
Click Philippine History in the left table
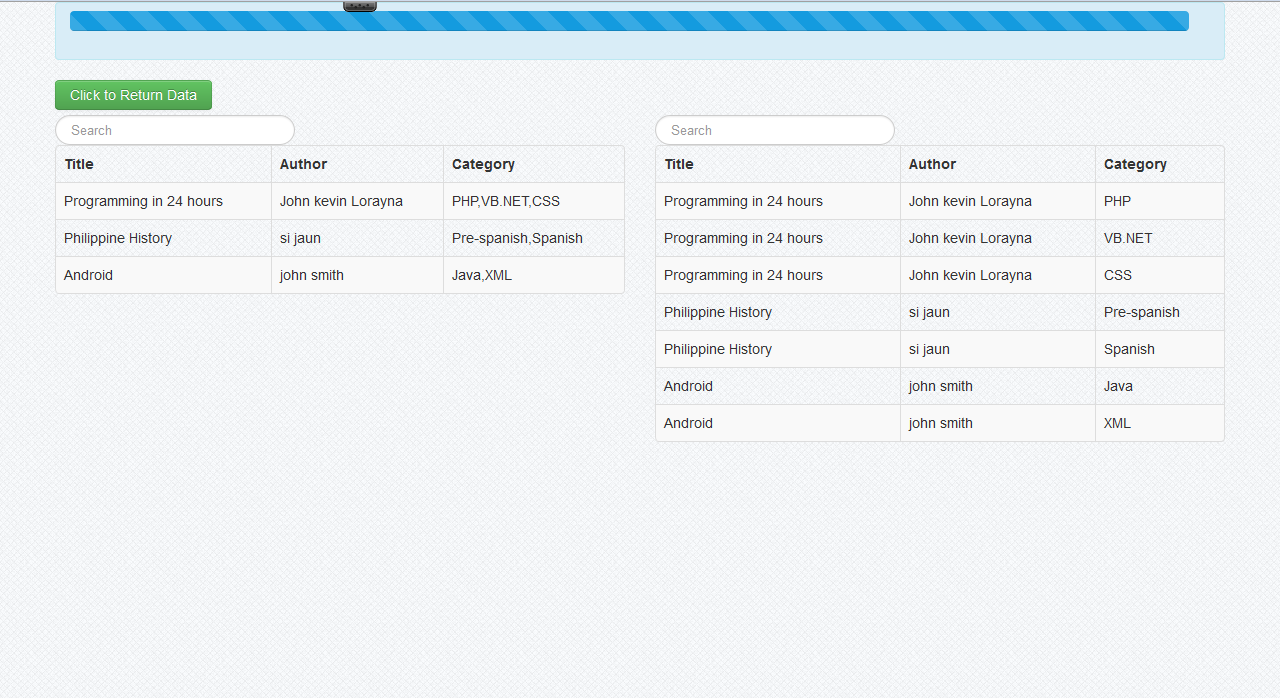118,238
